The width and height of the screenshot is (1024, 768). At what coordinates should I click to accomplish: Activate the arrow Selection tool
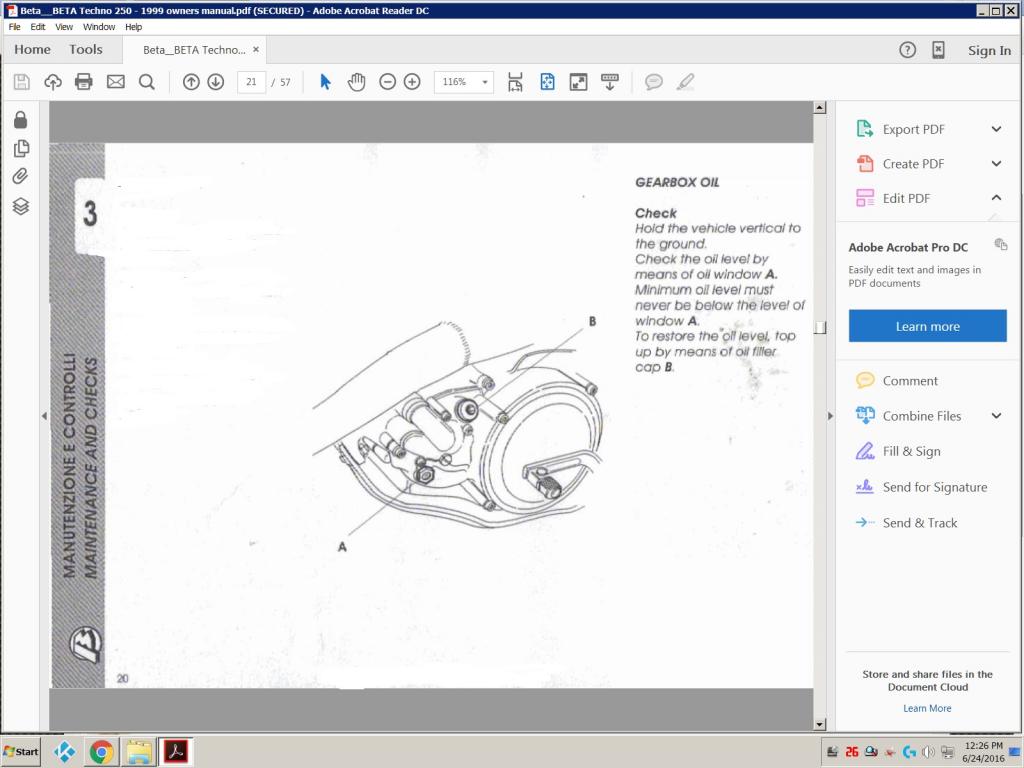click(325, 82)
